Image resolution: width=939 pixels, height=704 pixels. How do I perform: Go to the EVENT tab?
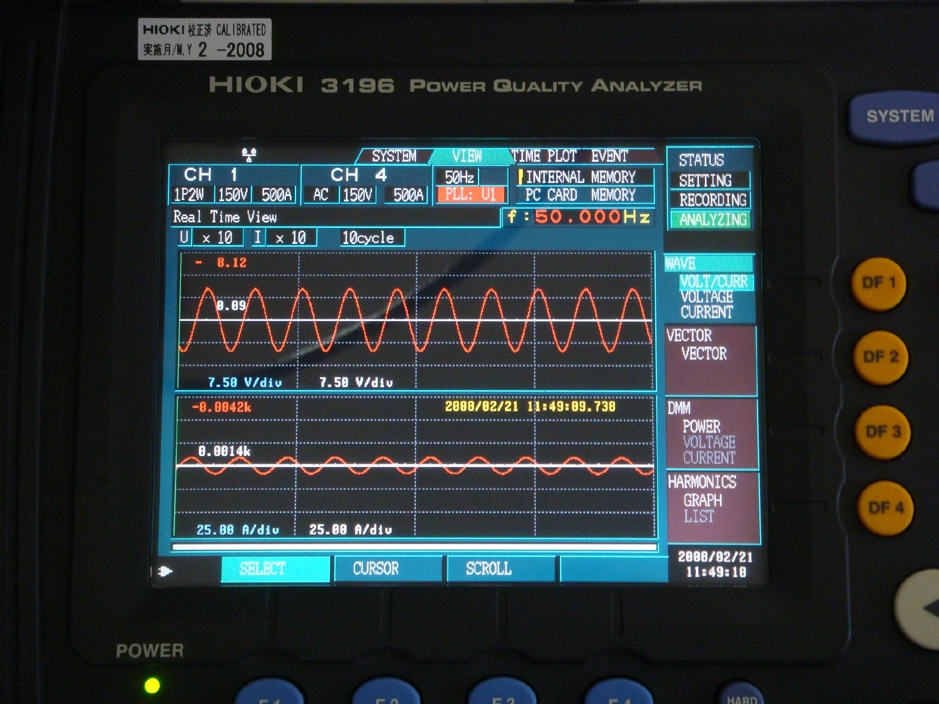pyautogui.click(x=610, y=156)
